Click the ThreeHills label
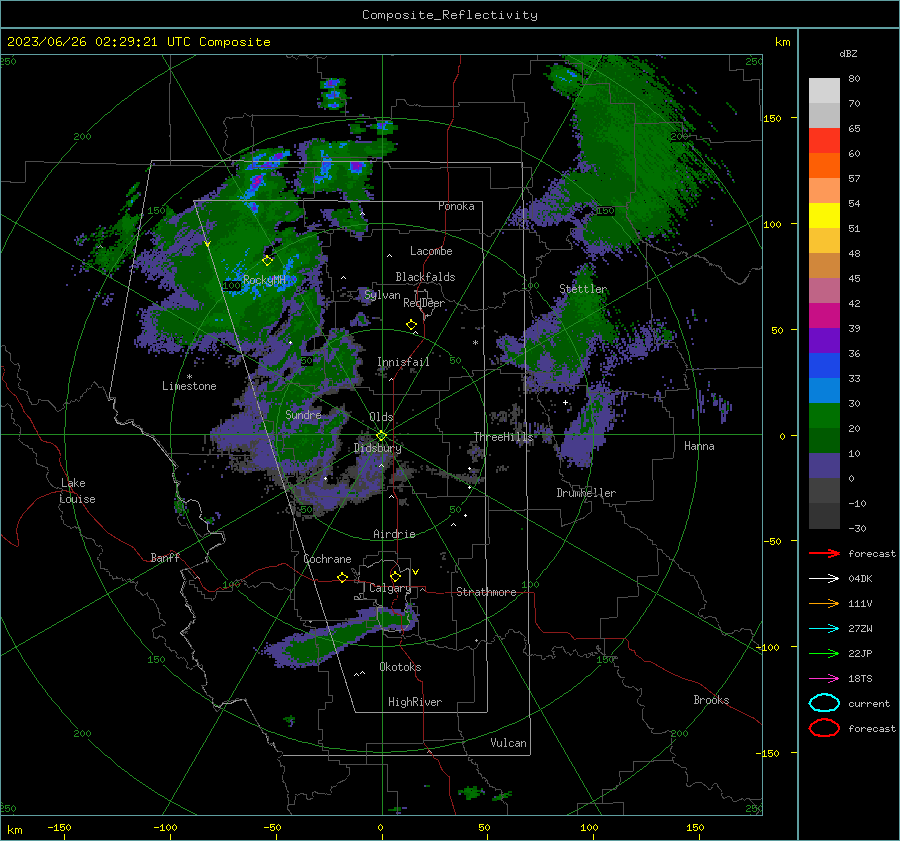This screenshot has width=900, height=841. 503,437
